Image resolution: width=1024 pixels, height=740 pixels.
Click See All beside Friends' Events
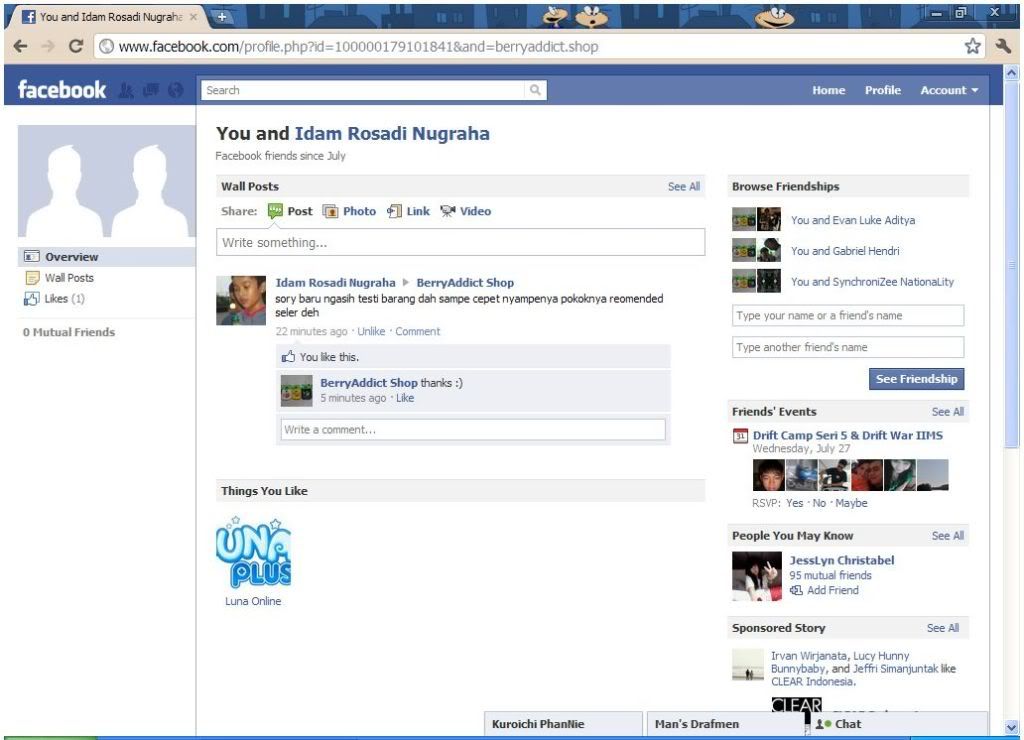click(x=948, y=411)
